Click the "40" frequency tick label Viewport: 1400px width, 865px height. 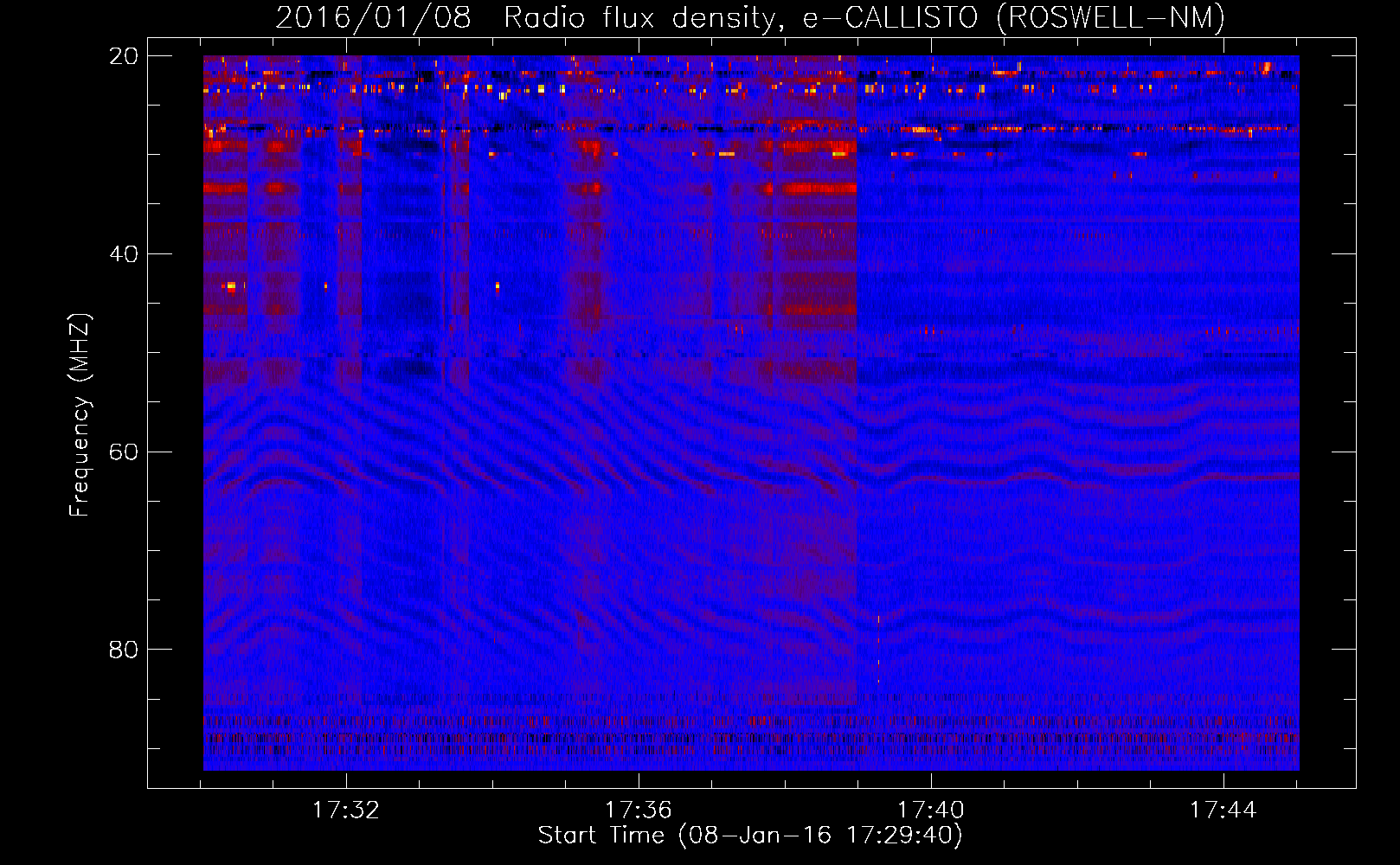point(124,254)
